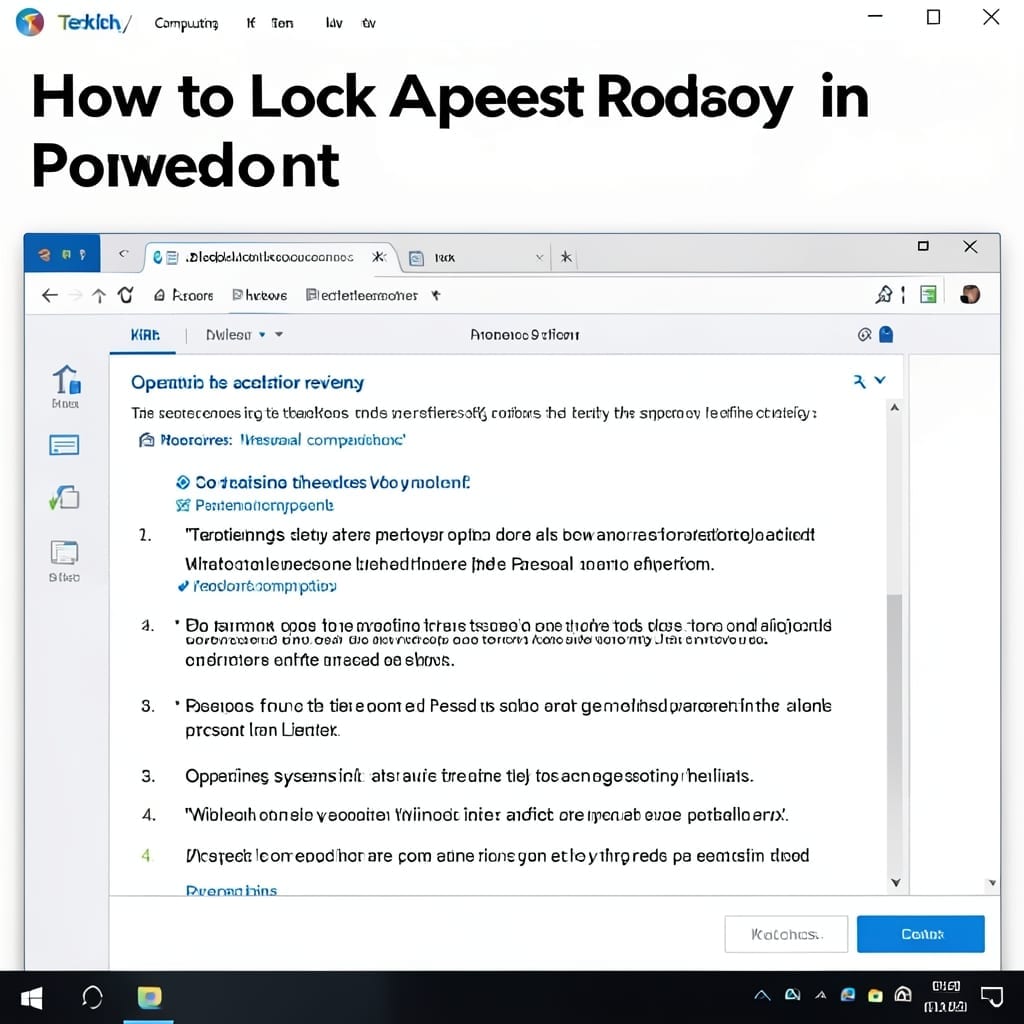The height and width of the screenshot is (1024, 1024).
Task: Go back with the browser back arrow
Action: coord(50,296)
